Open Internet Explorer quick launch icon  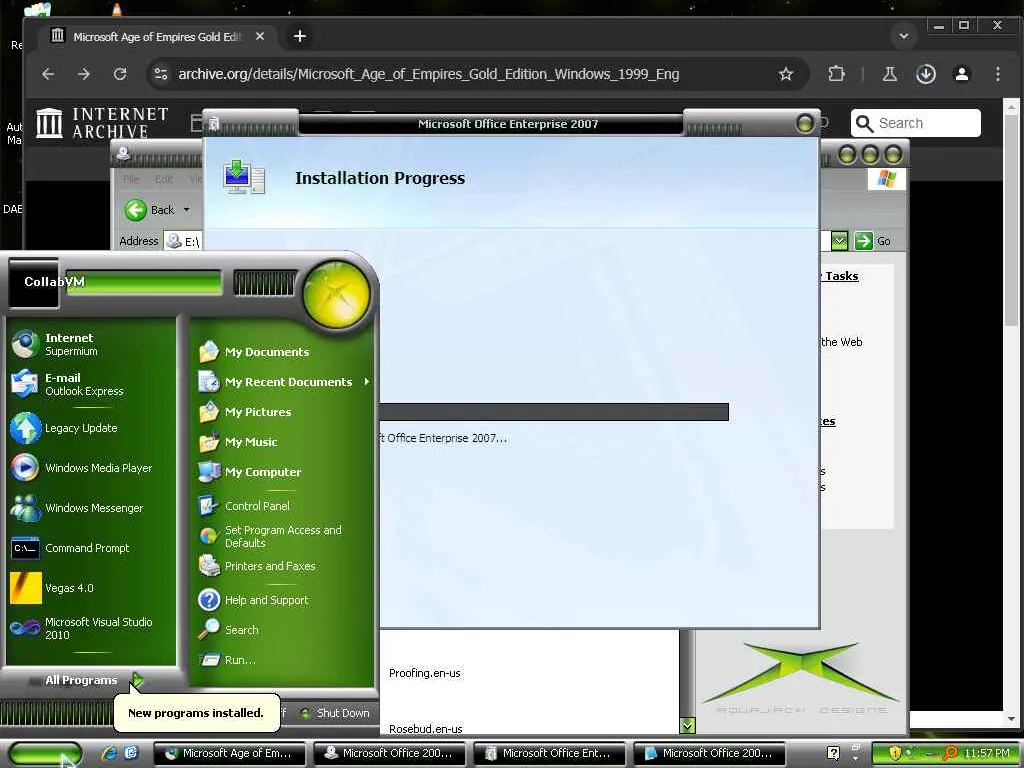pyautogui.click(x=109, y=753)
